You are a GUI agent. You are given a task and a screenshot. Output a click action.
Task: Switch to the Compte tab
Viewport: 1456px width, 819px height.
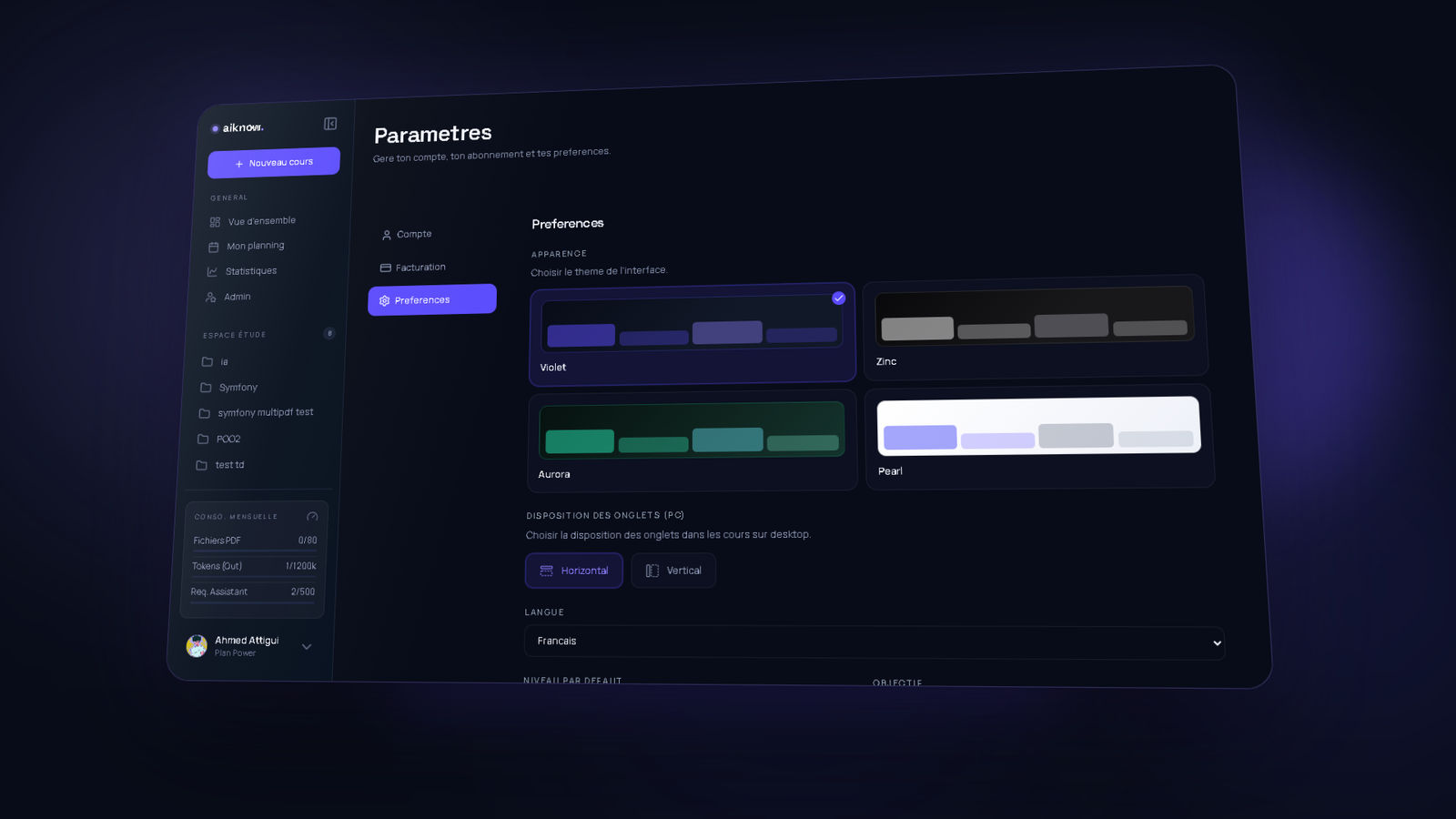tap(433, 234)
